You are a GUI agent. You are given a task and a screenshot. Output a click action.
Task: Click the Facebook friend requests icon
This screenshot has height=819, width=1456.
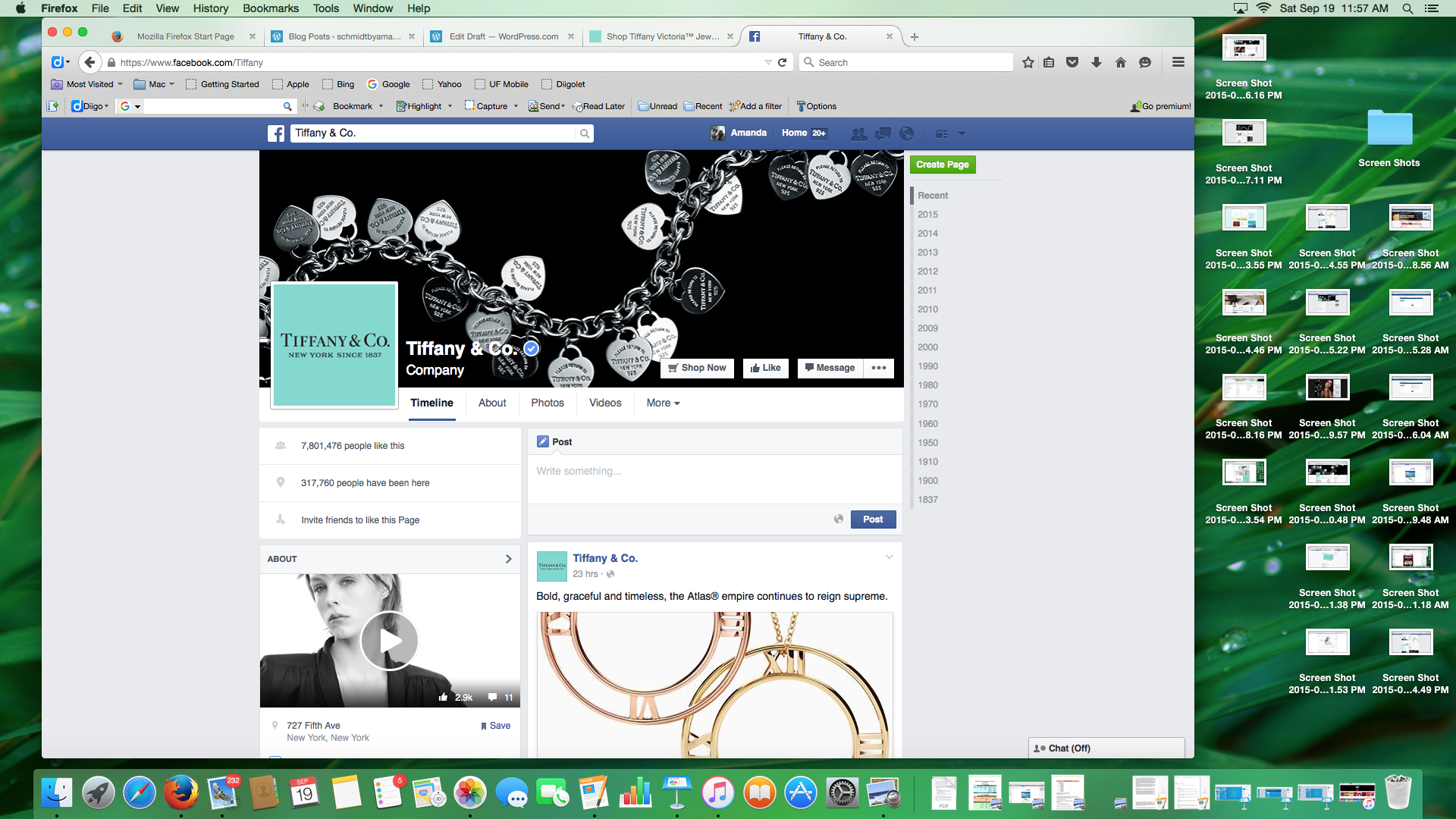[x=858, y=133]
